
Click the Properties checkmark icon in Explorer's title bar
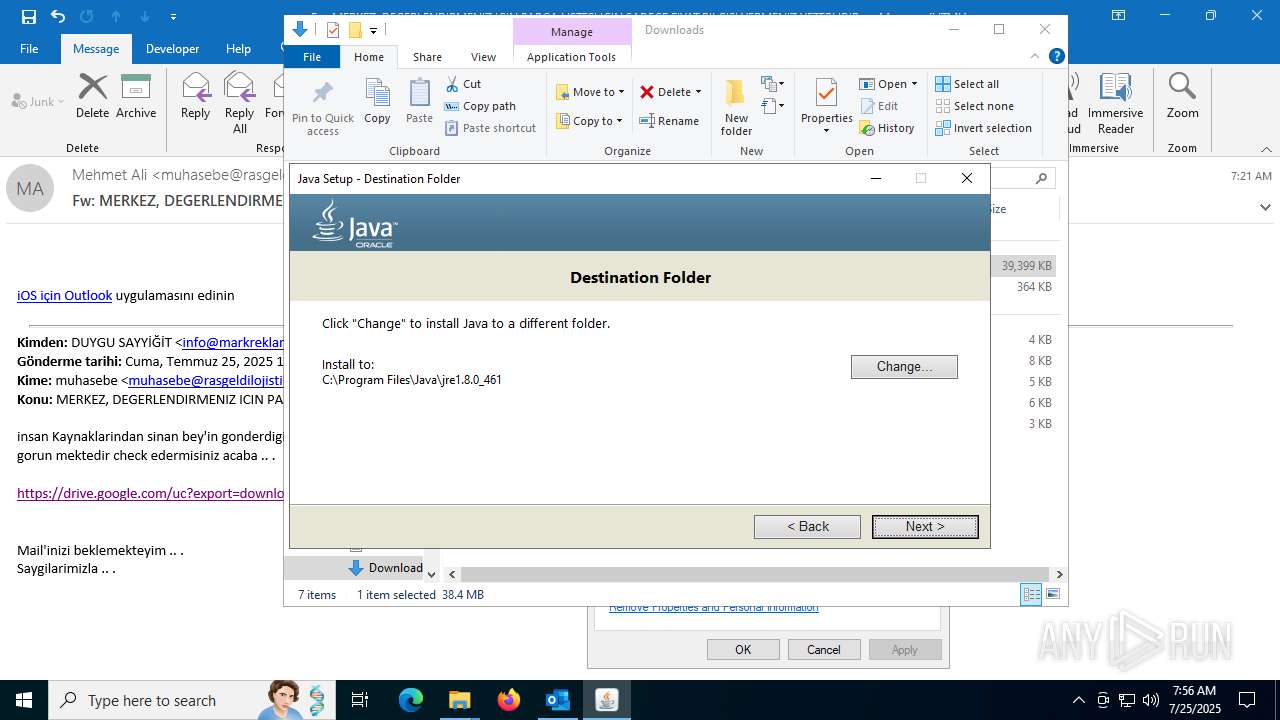click(x=333, y=30)
